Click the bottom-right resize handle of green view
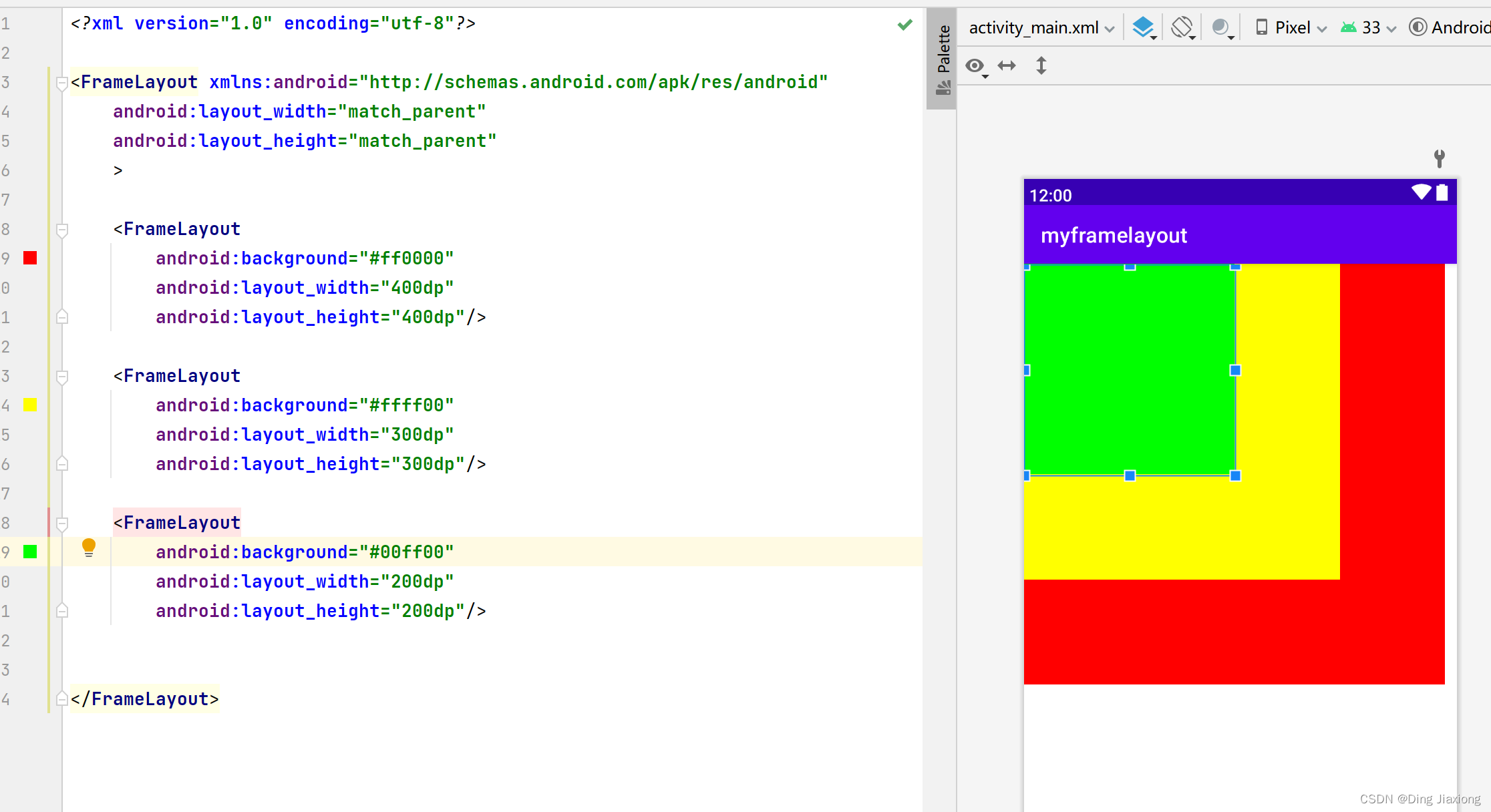 (x=1235, y=475)
